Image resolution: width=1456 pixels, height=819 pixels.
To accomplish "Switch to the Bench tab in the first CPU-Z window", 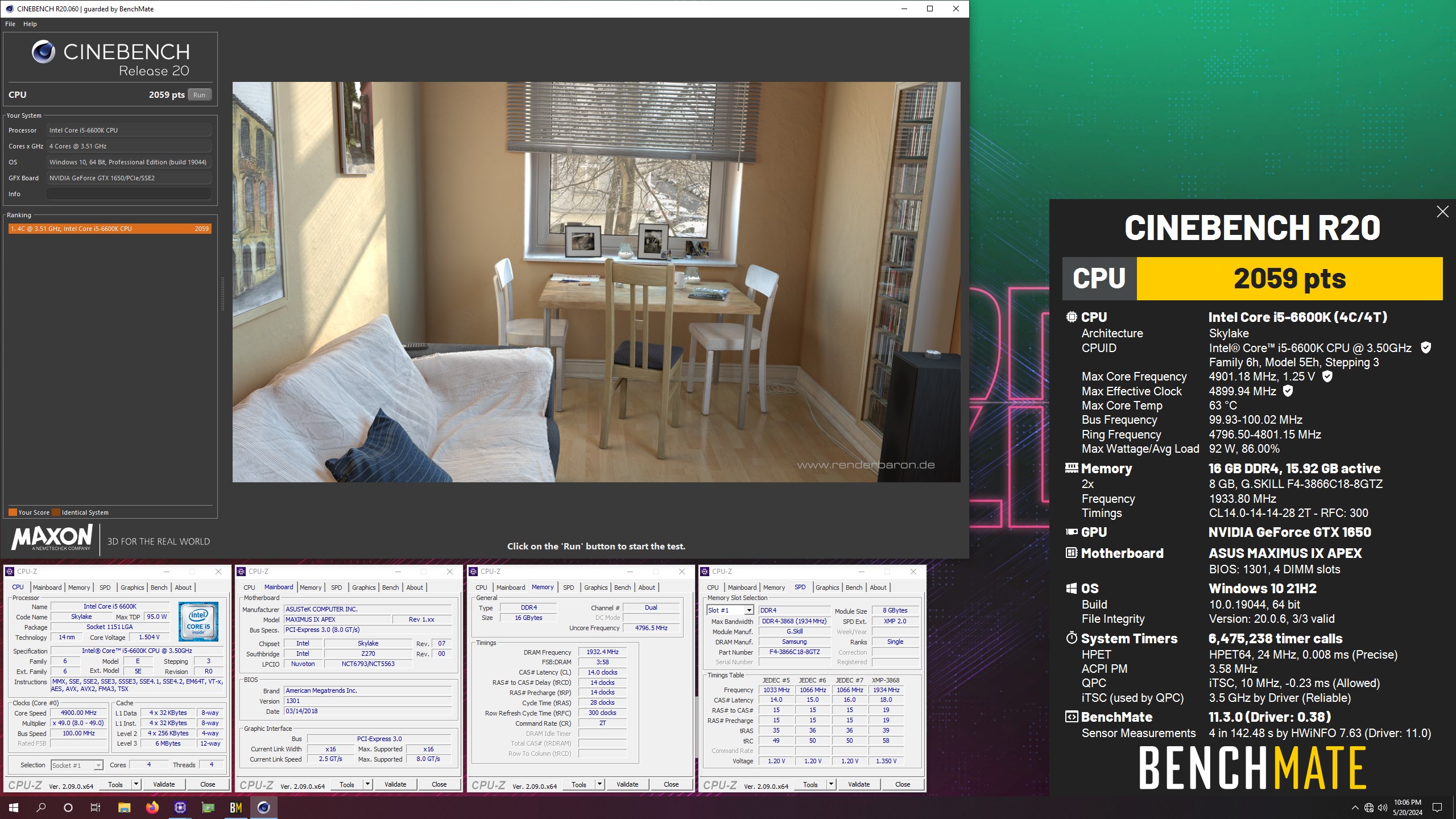I will (159, 588).
